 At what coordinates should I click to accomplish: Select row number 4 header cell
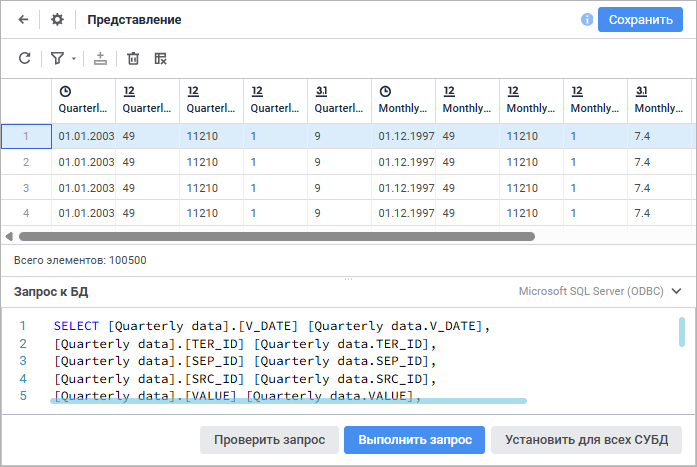click(26, 213)
